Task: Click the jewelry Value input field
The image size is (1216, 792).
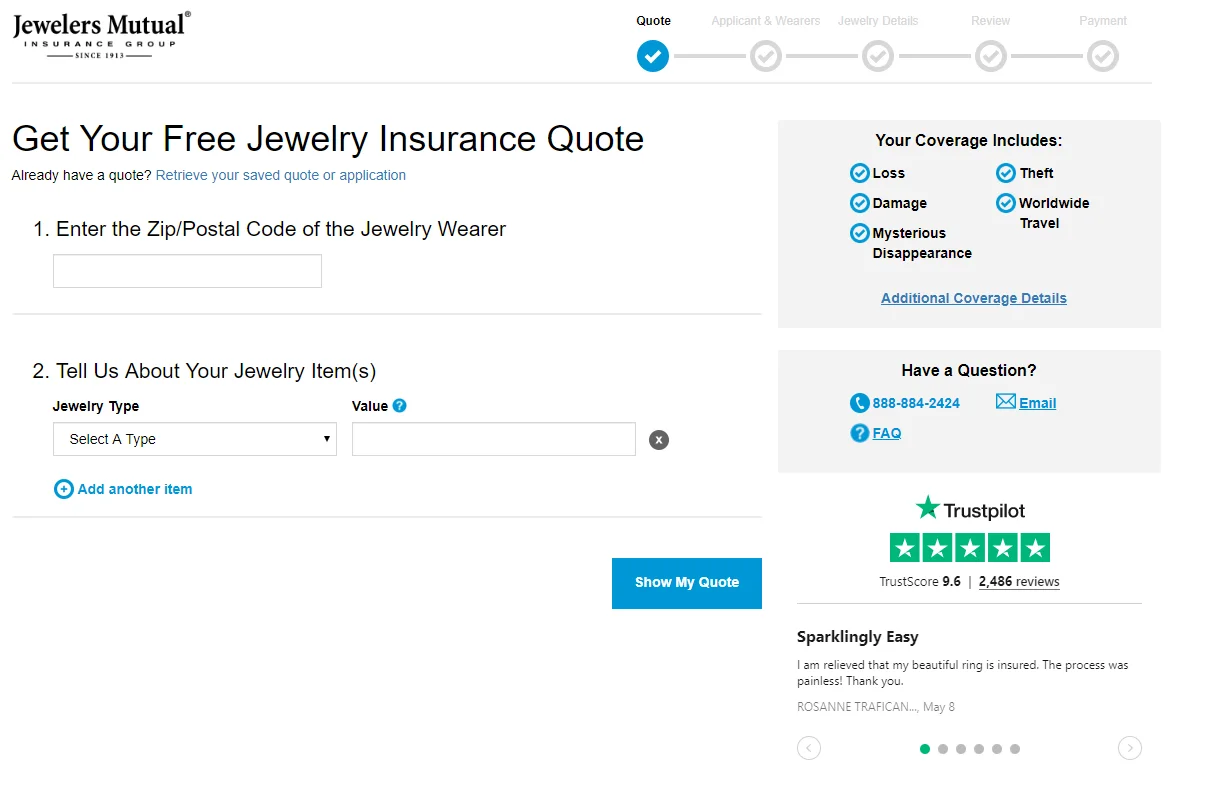Action: pyautogui.click(x=494, y=439)
